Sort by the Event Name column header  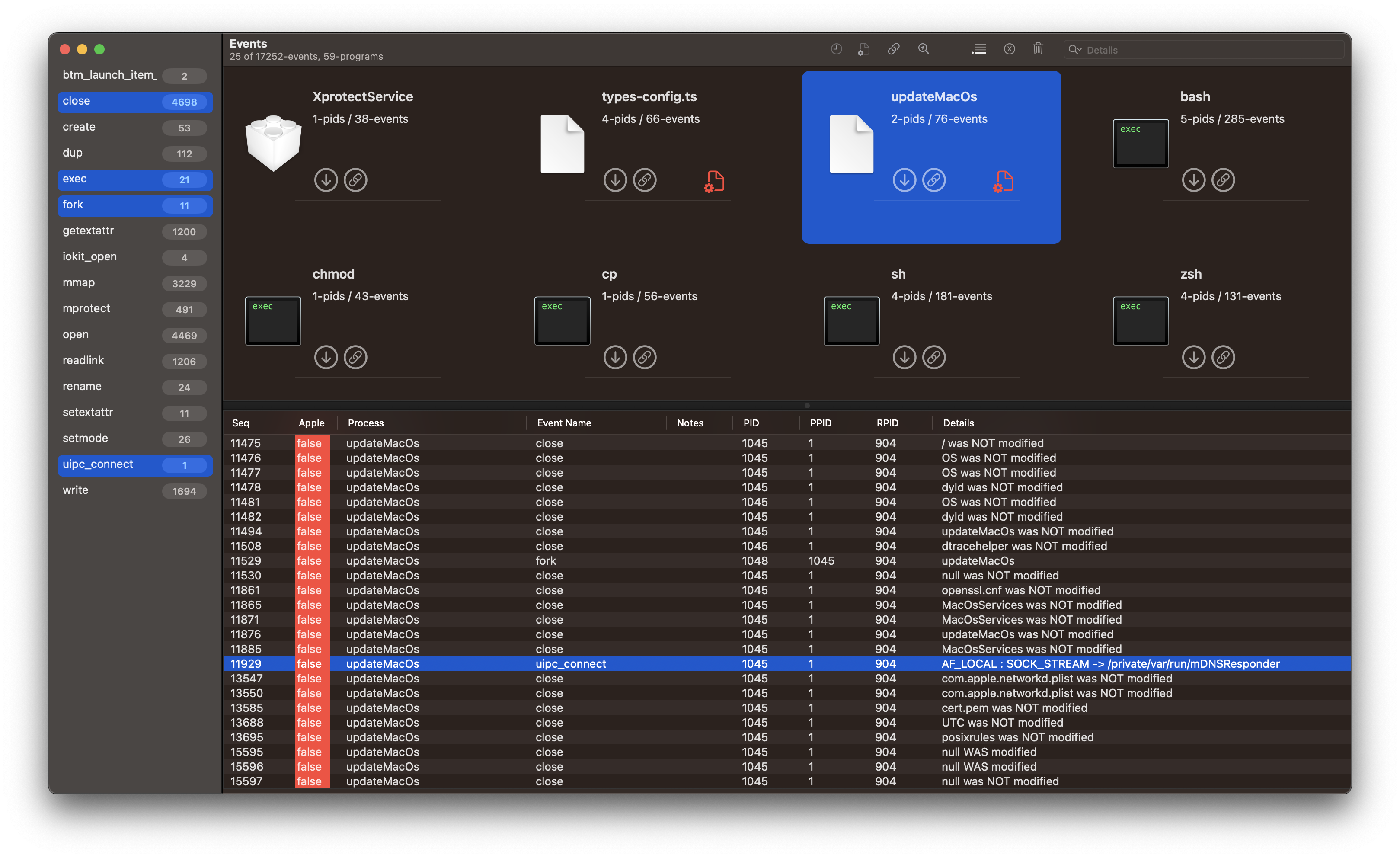597,423
